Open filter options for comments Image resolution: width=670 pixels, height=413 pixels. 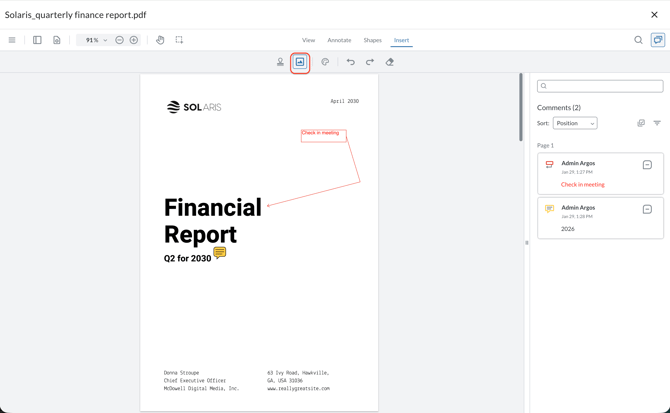[x=657, y=123]
